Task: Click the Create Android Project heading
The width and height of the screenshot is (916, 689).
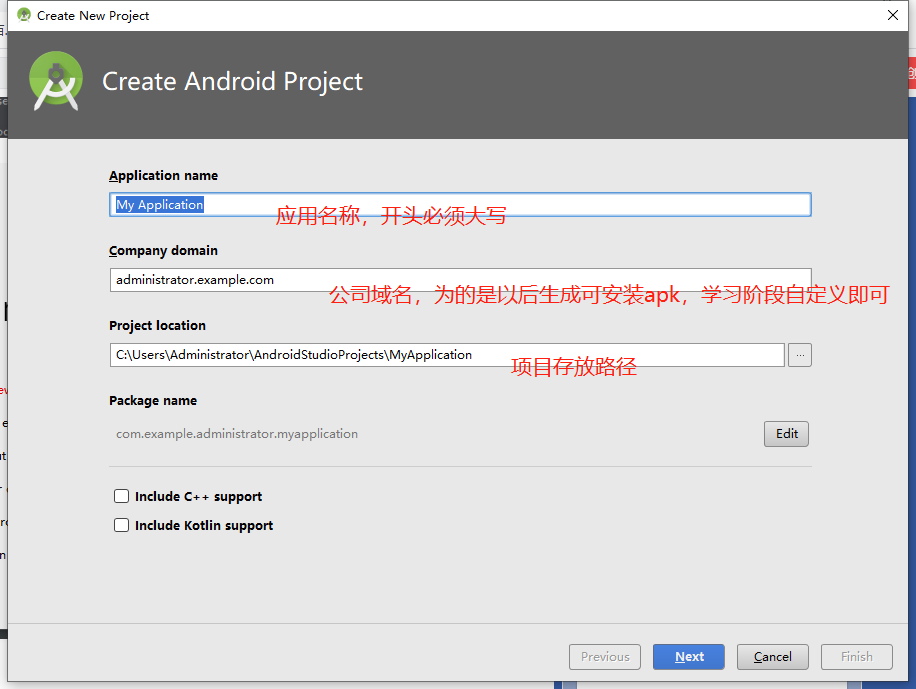Action: 233,81
